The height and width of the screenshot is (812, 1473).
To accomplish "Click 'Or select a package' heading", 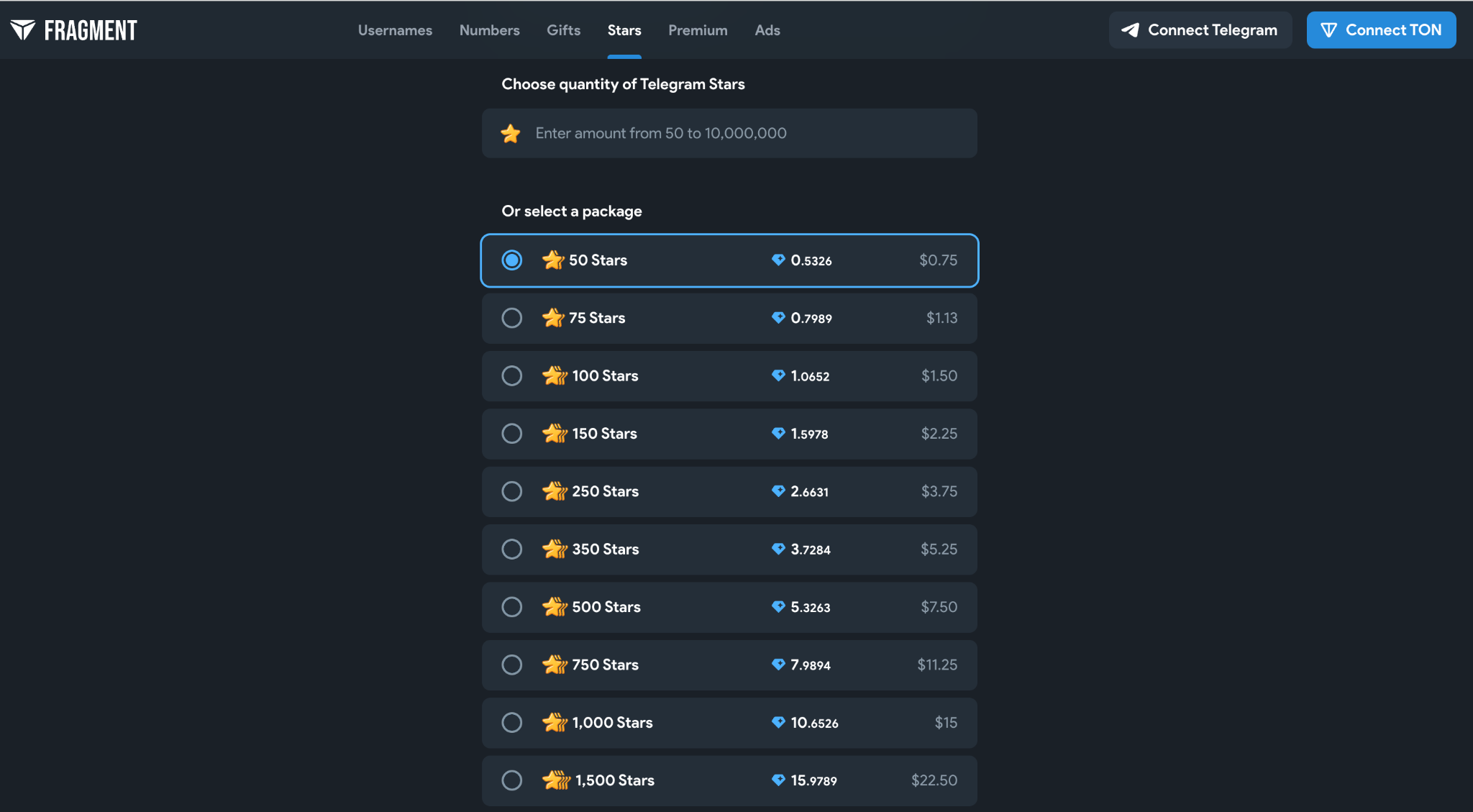I will 572,211.
